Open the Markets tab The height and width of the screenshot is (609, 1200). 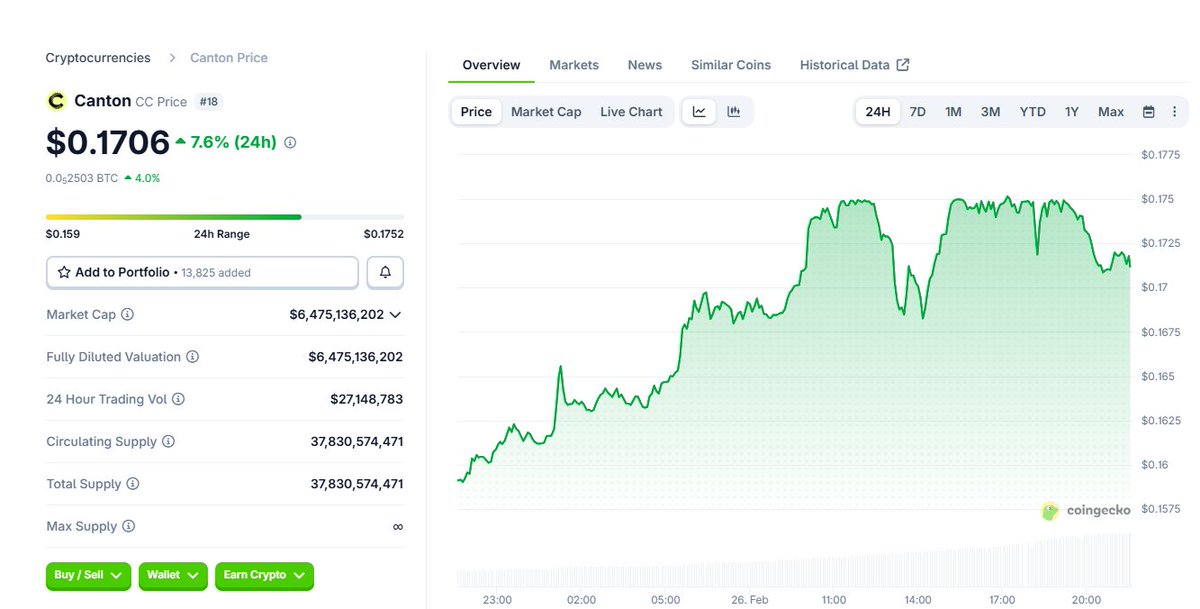574,65
